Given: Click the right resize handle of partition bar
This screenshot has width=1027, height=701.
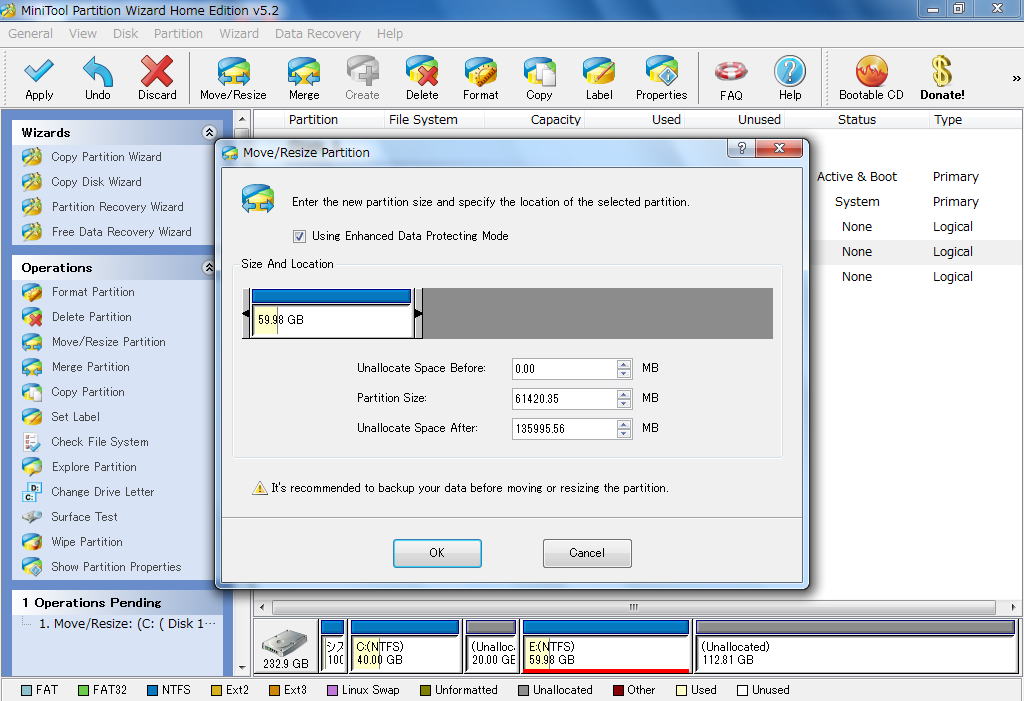Looking at the screenshot, I should click(418, 313).
